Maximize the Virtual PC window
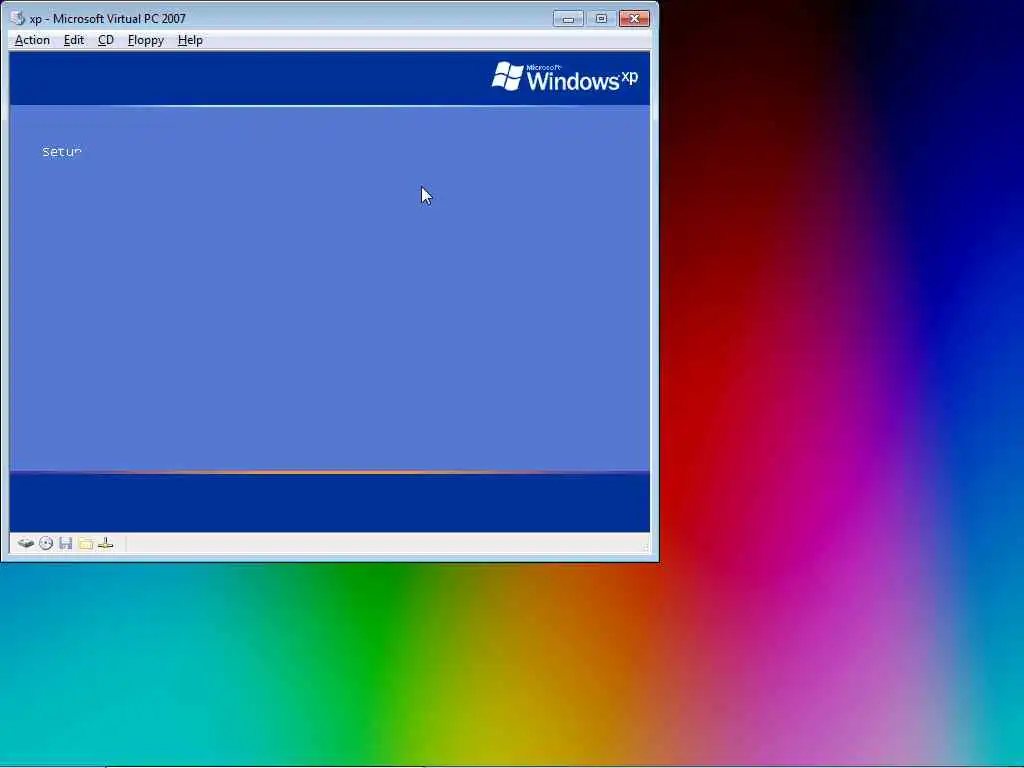The height and width of the screenshot is (768, 1024). [x=601, y=19]
